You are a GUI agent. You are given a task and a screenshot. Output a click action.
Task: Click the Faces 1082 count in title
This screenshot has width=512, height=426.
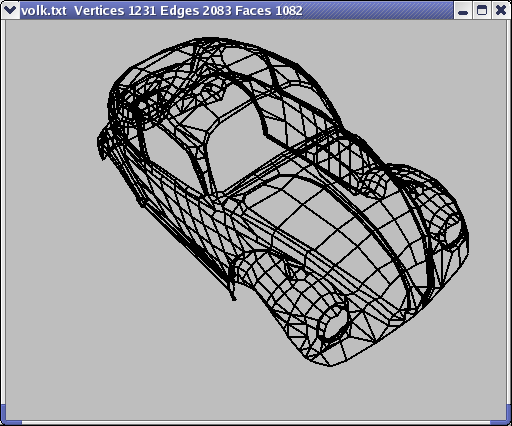[269, 11]
